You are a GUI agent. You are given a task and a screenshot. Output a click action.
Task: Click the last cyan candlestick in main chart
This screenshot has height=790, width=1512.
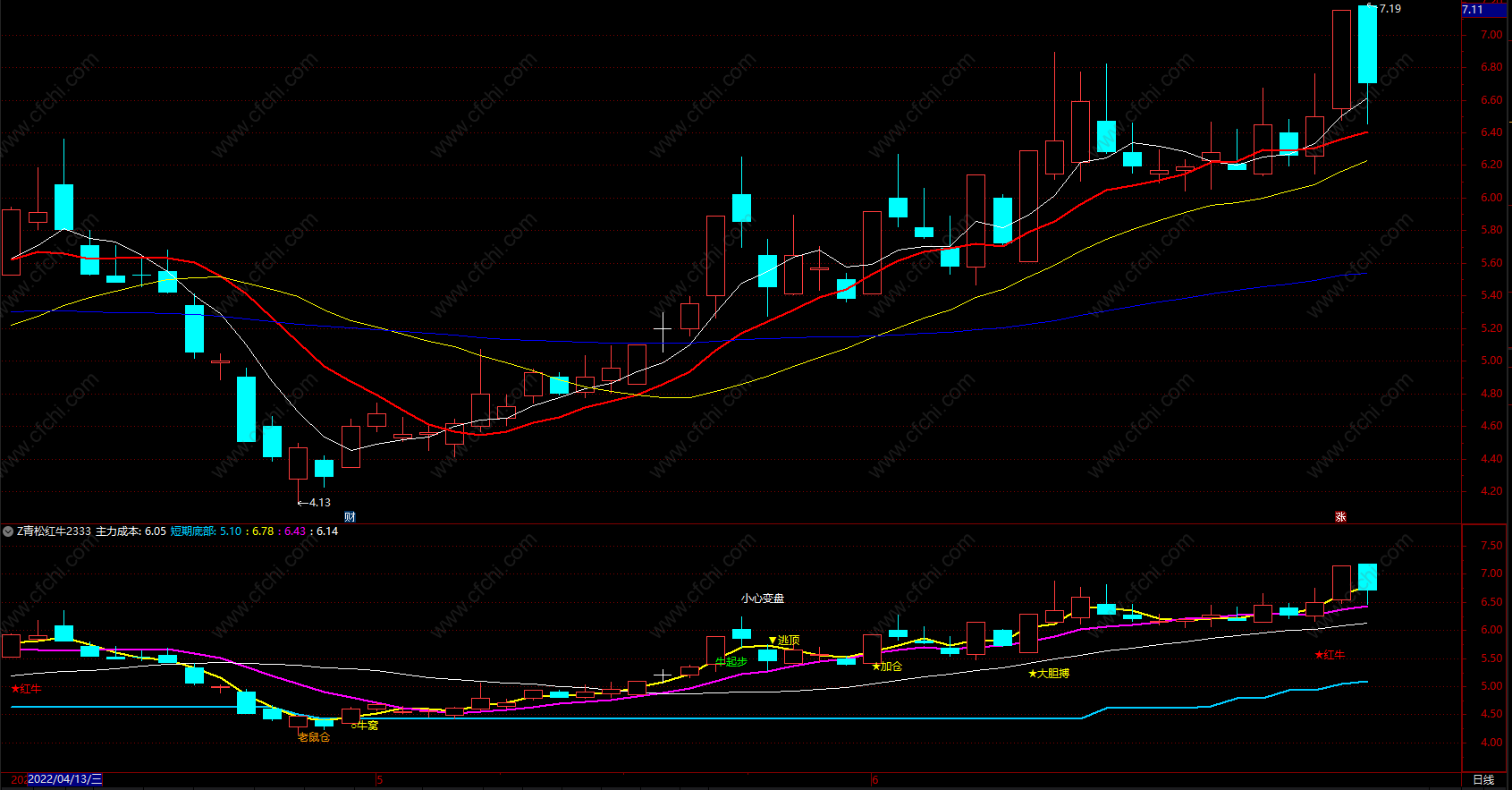(x=1367, y=45)
